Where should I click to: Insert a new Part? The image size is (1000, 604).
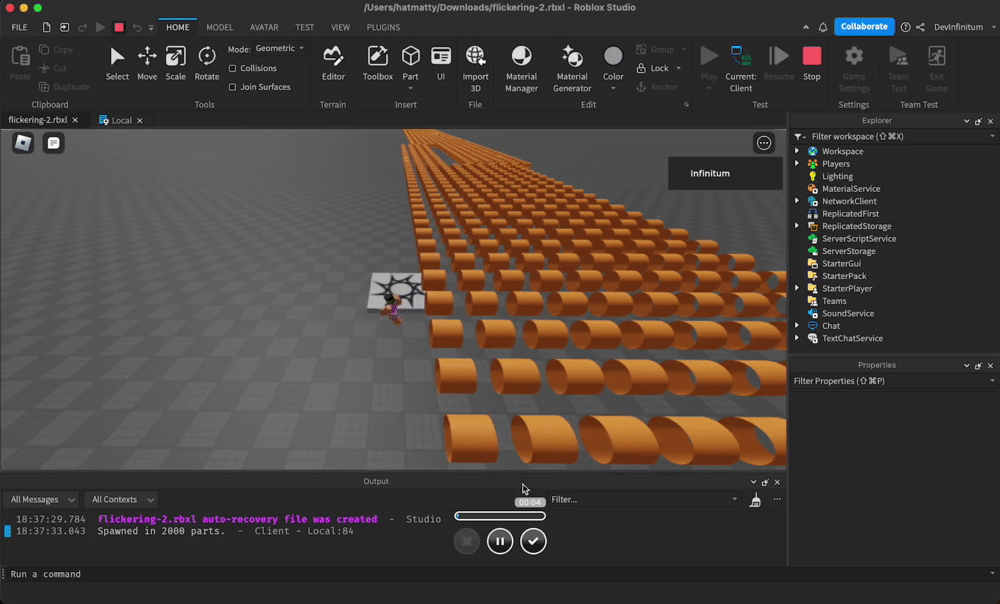411,63
